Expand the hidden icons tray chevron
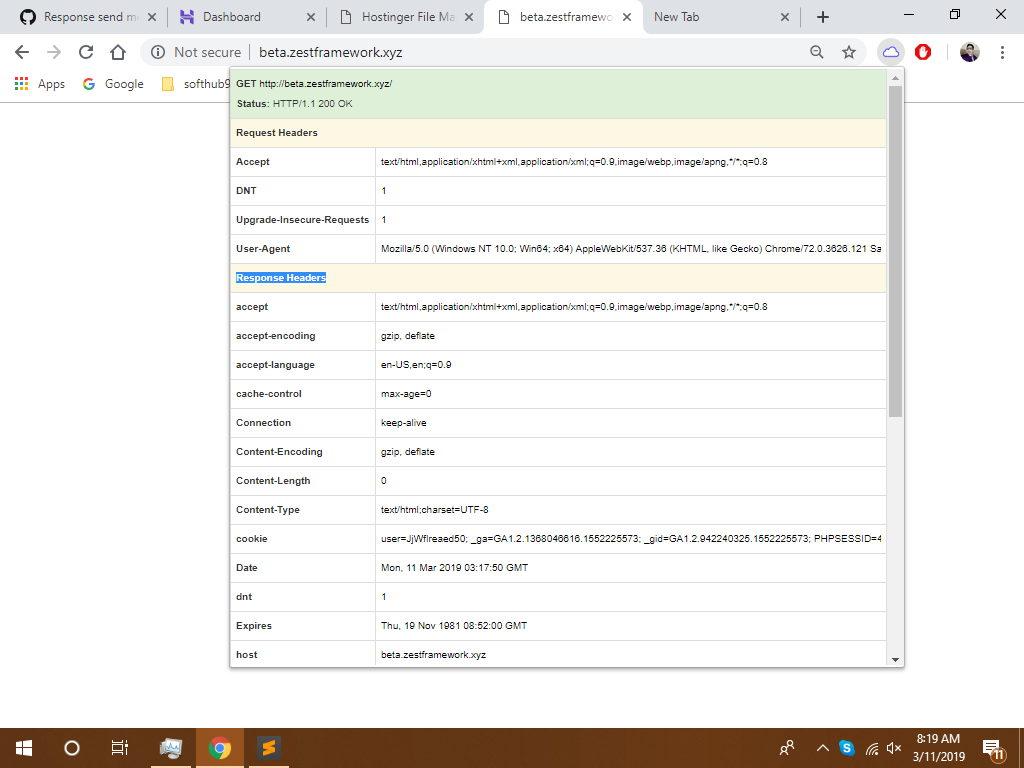 point(821,747)
